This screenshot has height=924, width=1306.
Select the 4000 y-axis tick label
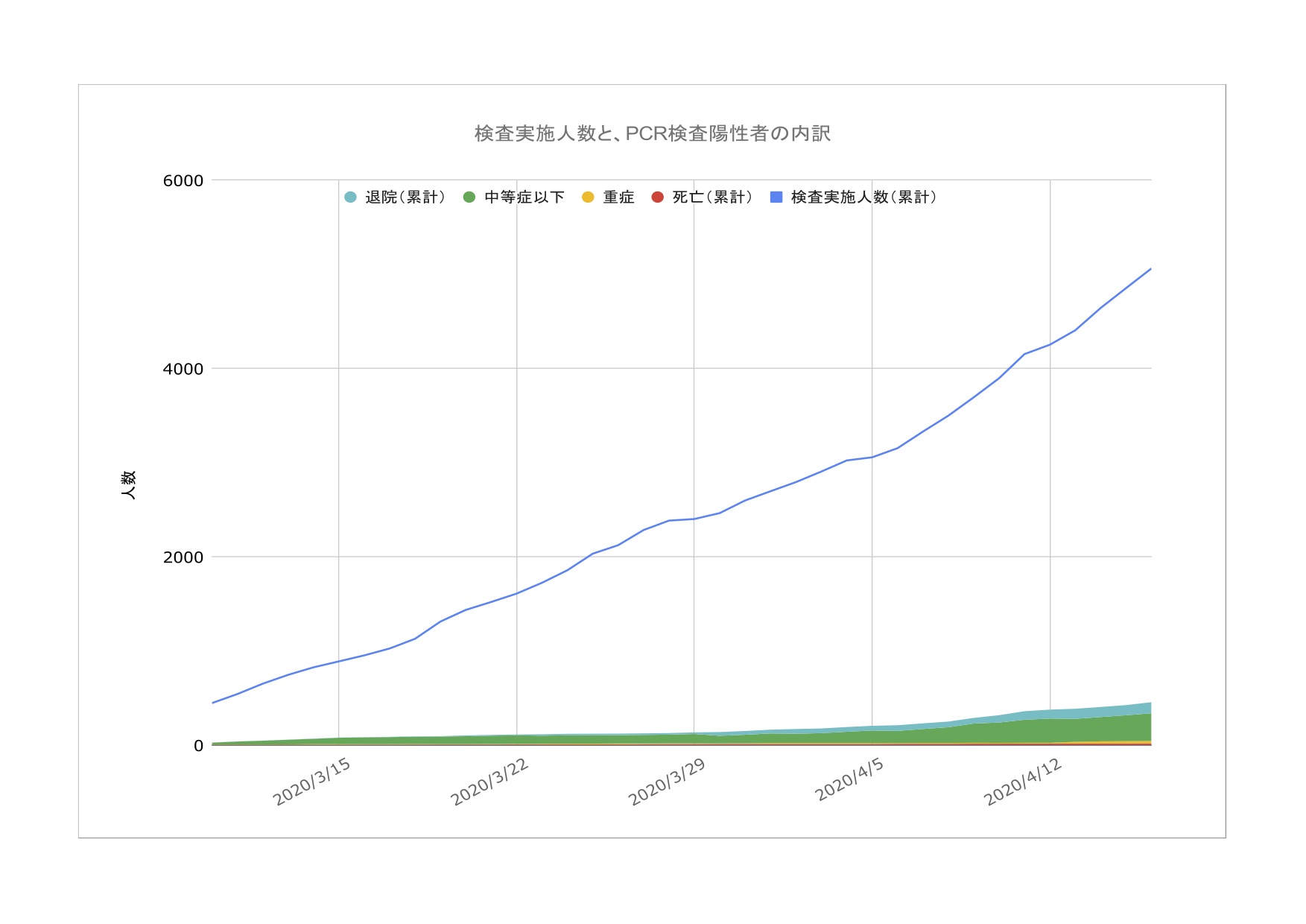coord(183,369)
